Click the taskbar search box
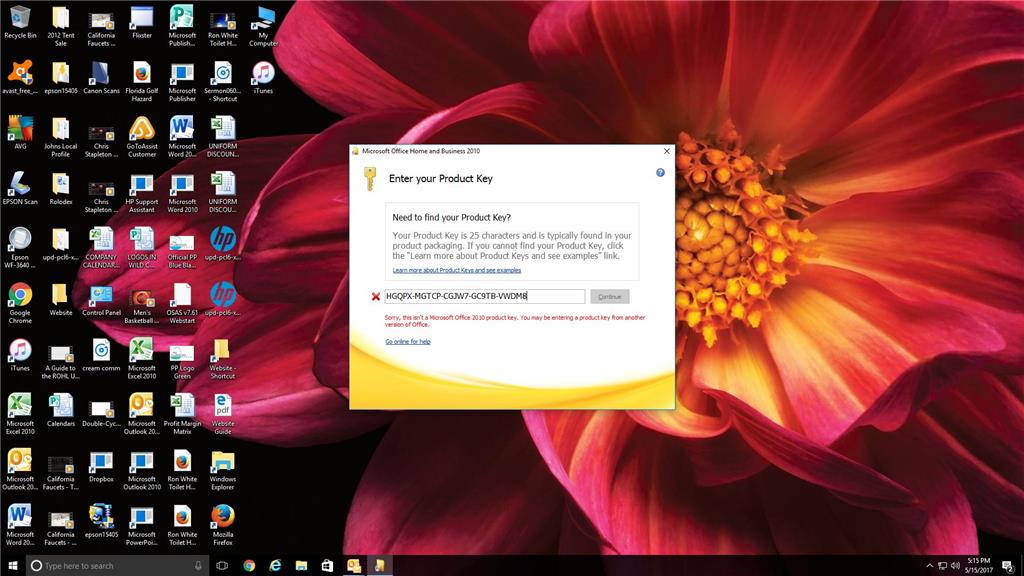 pos(117,566)
